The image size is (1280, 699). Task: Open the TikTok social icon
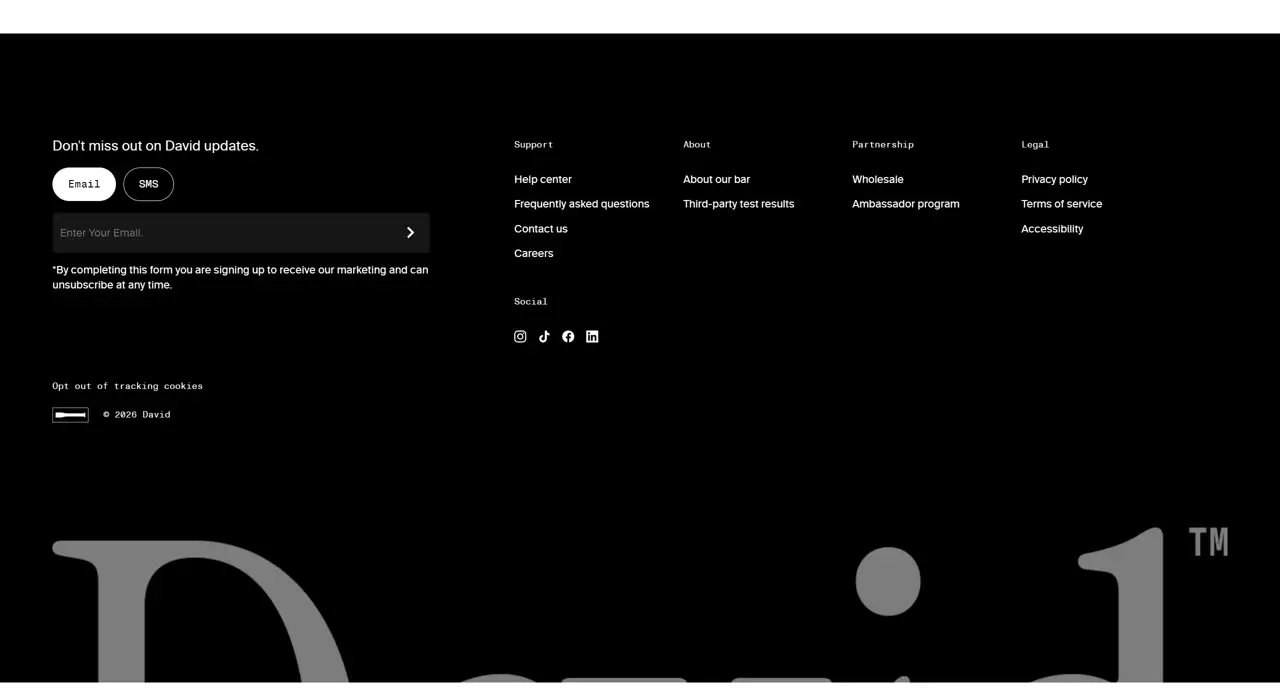click(544, 337)
